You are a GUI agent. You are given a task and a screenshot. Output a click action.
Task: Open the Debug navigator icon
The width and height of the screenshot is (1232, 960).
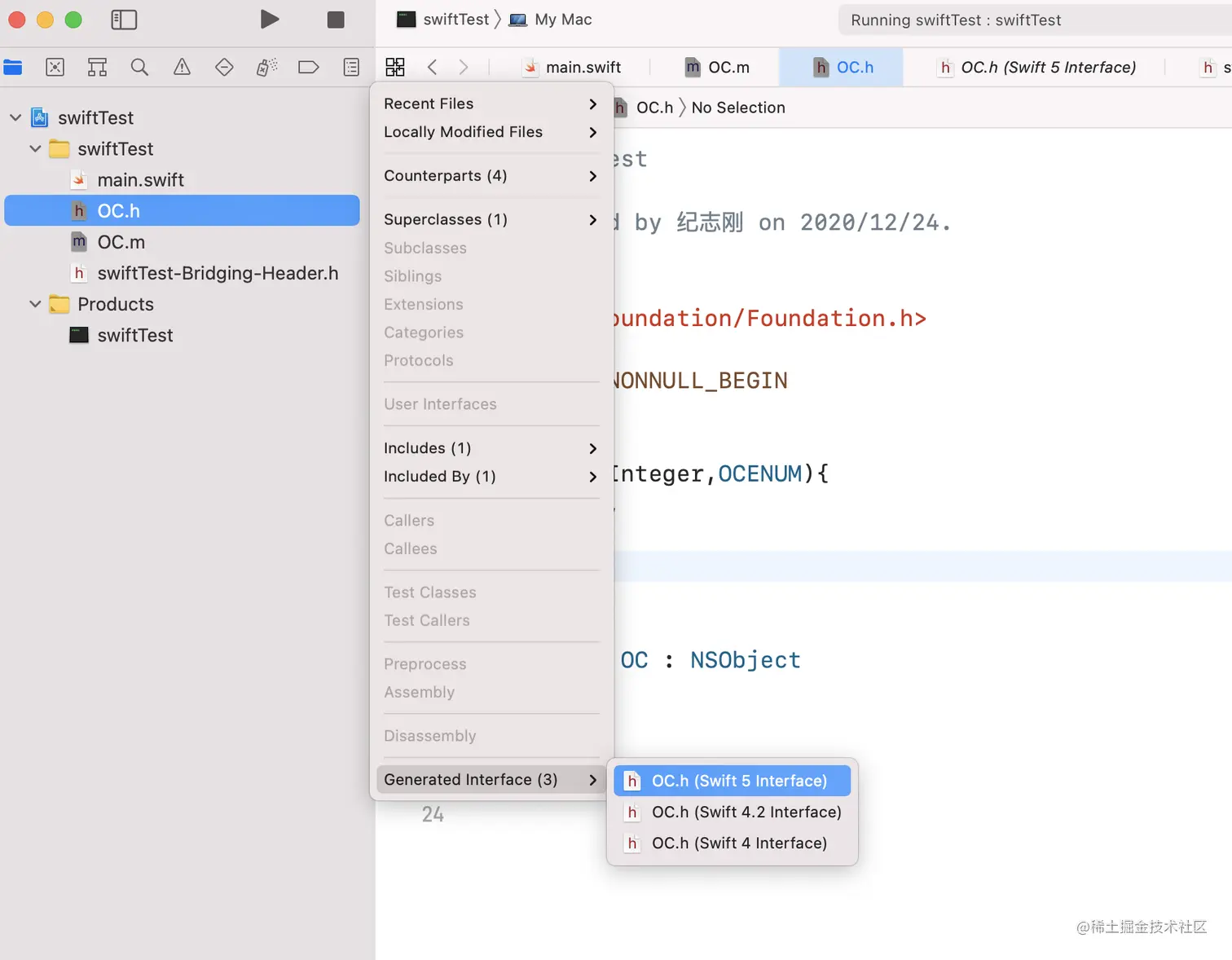point(267,67)
